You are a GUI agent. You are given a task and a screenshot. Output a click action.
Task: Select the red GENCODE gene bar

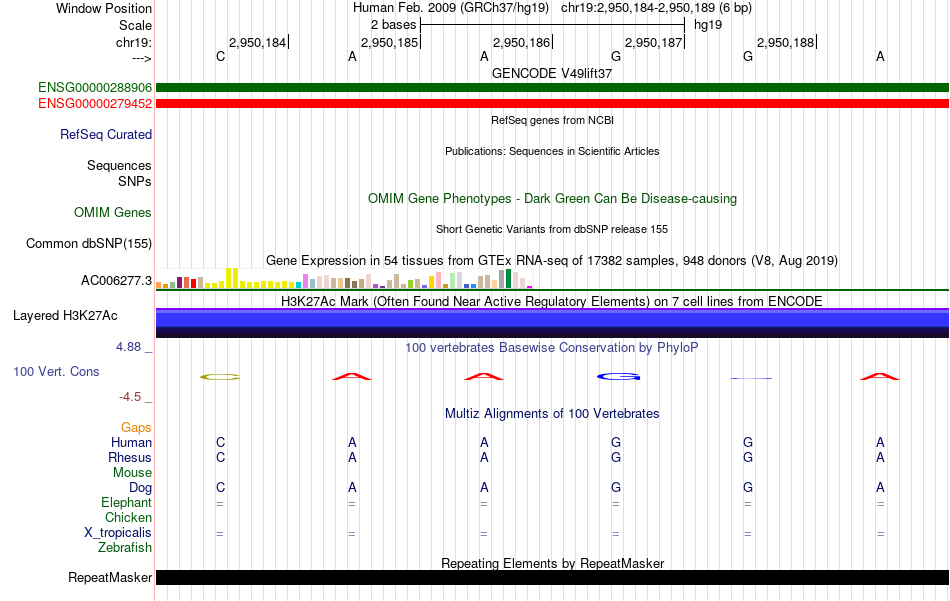tap(552, 104)
